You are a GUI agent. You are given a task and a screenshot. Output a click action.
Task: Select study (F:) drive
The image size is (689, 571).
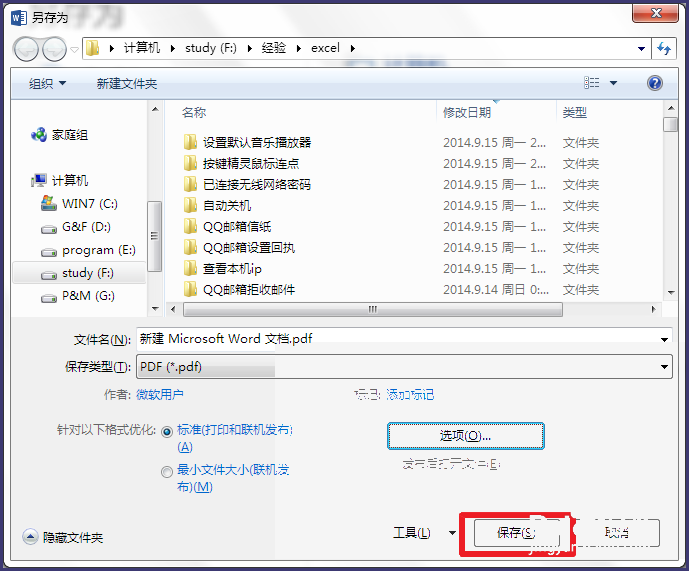(79, 273)
